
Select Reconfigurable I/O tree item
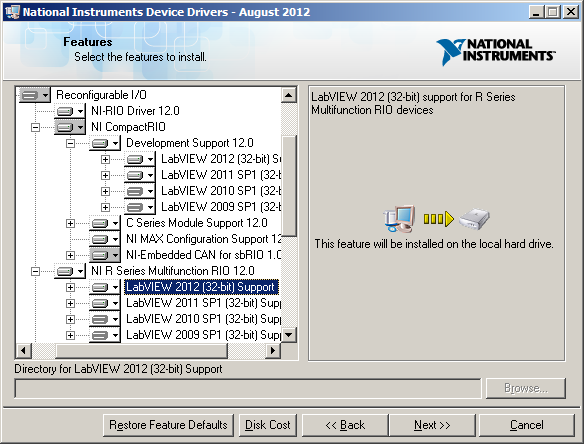point(101,95)
